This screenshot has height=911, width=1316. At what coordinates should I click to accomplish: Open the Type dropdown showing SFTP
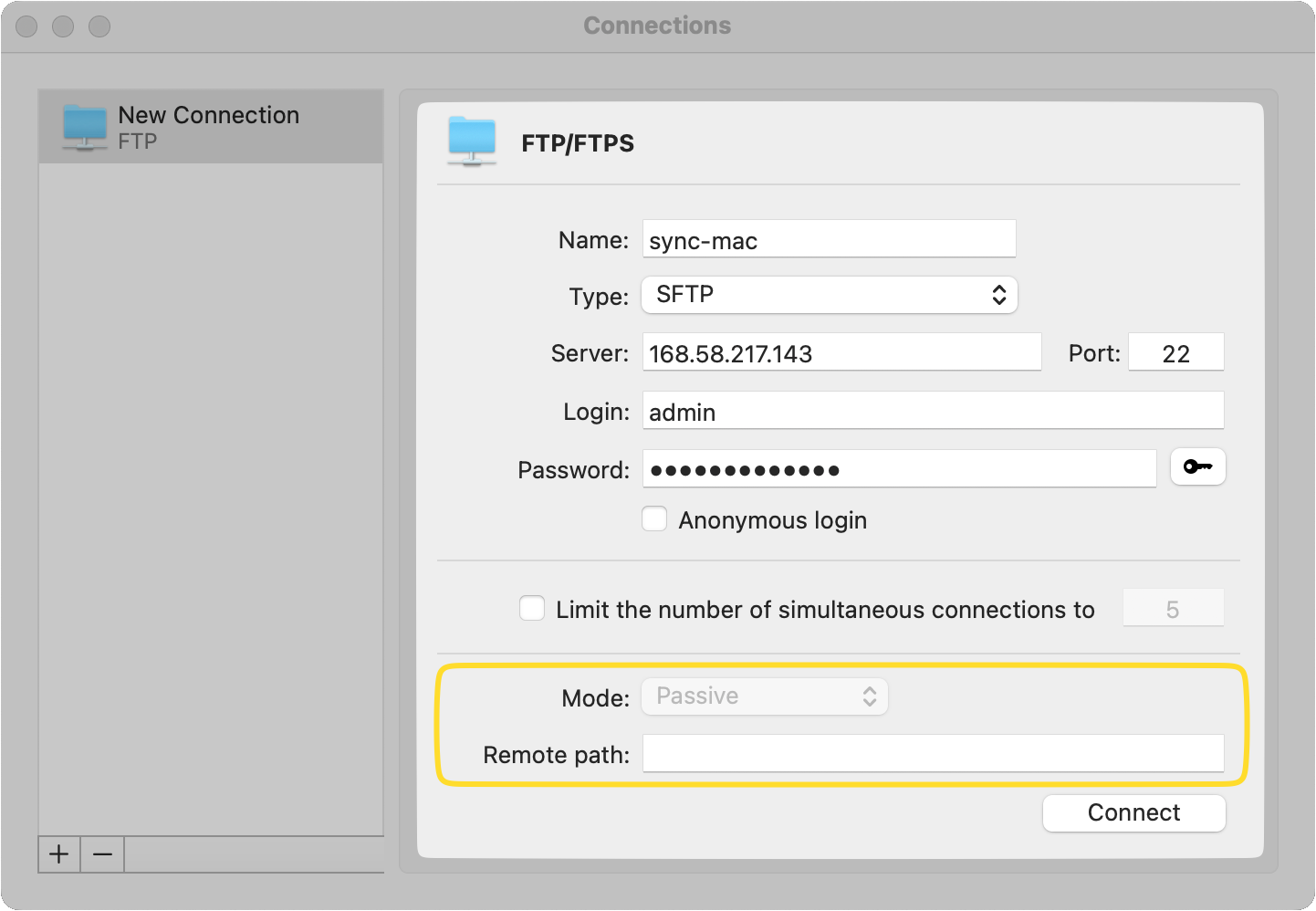[829, 295]
